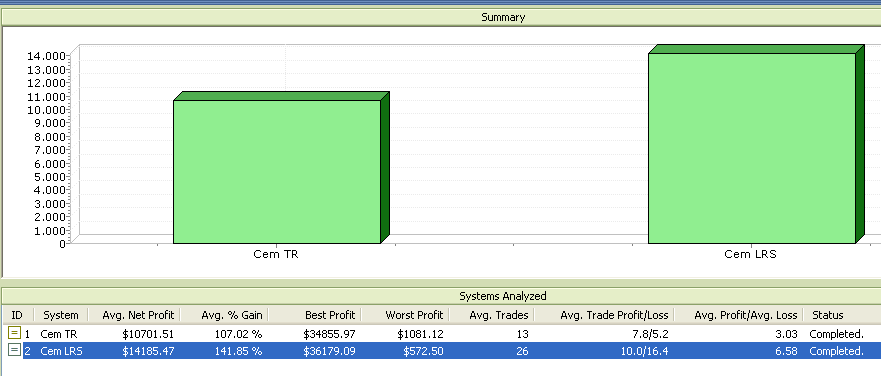The width and height of the screenshot is (881, 376).
Task: Click avg. trades value 13
Action: pos(523,334)
